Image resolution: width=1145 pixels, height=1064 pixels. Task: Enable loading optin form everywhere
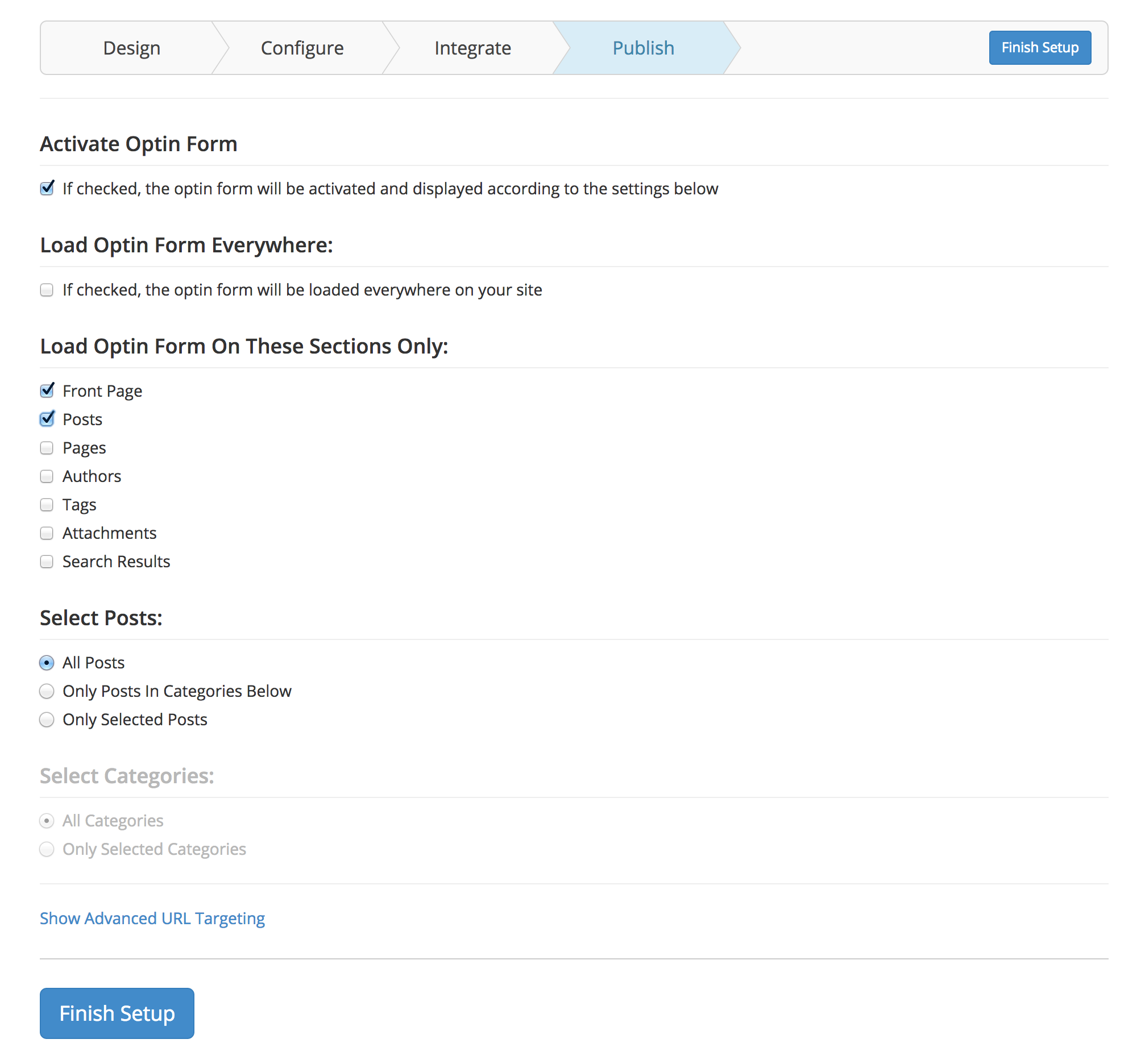pos(47,290)
